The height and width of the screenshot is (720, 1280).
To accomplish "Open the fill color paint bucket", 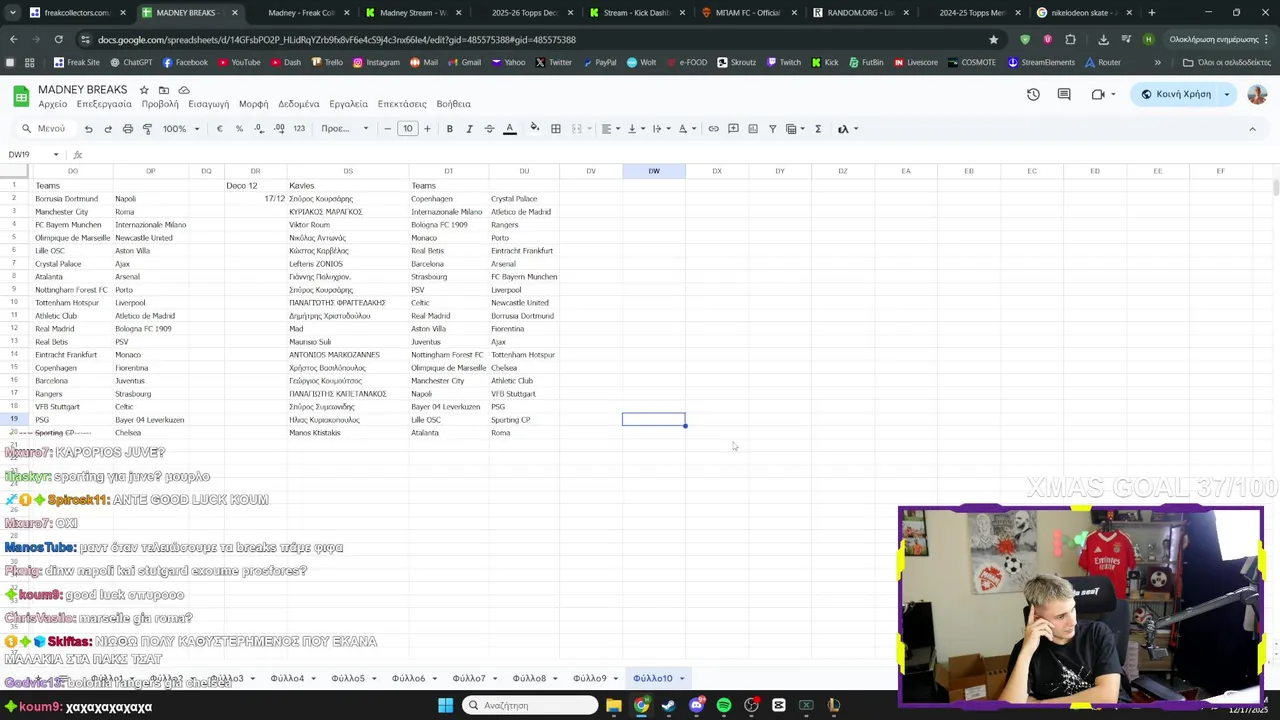I will 534,129.
